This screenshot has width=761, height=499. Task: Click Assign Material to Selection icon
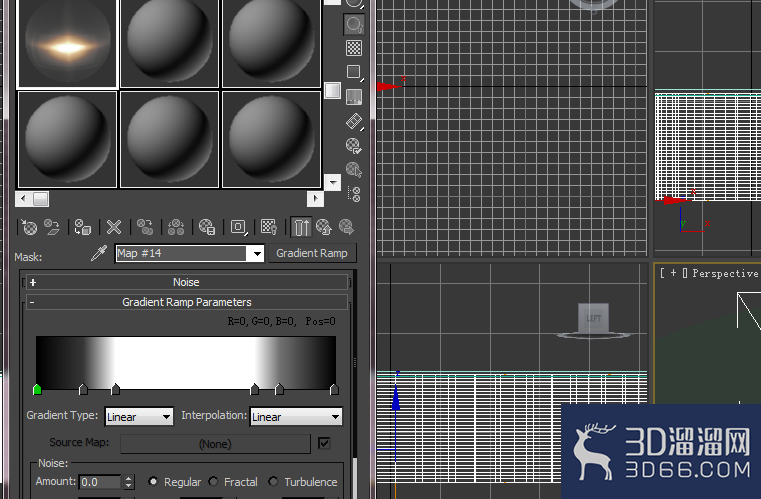point(83,227)
